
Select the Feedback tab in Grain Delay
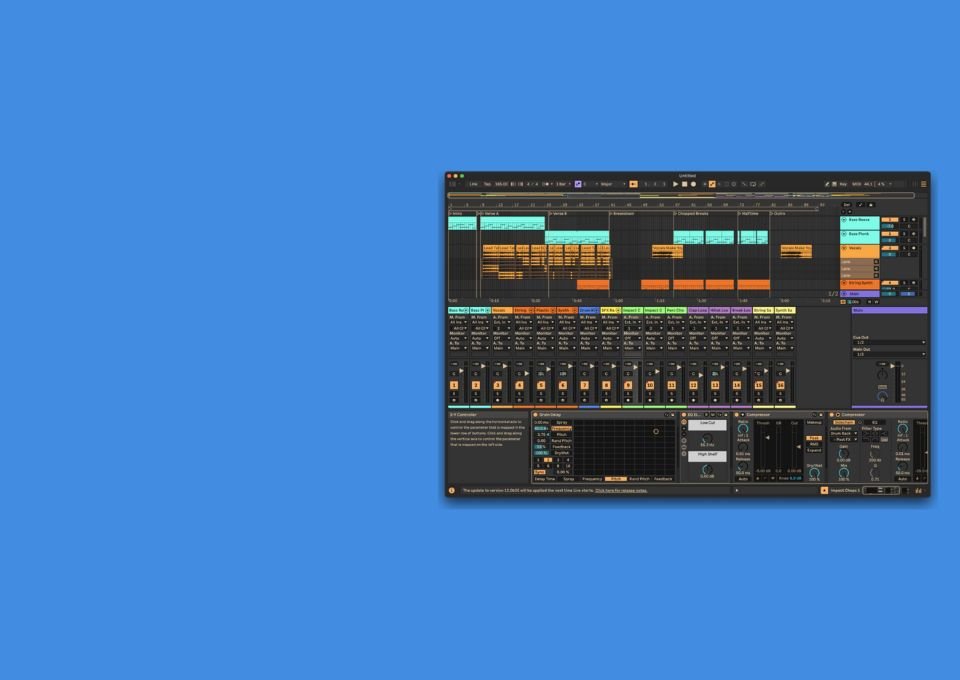point(663,479)
